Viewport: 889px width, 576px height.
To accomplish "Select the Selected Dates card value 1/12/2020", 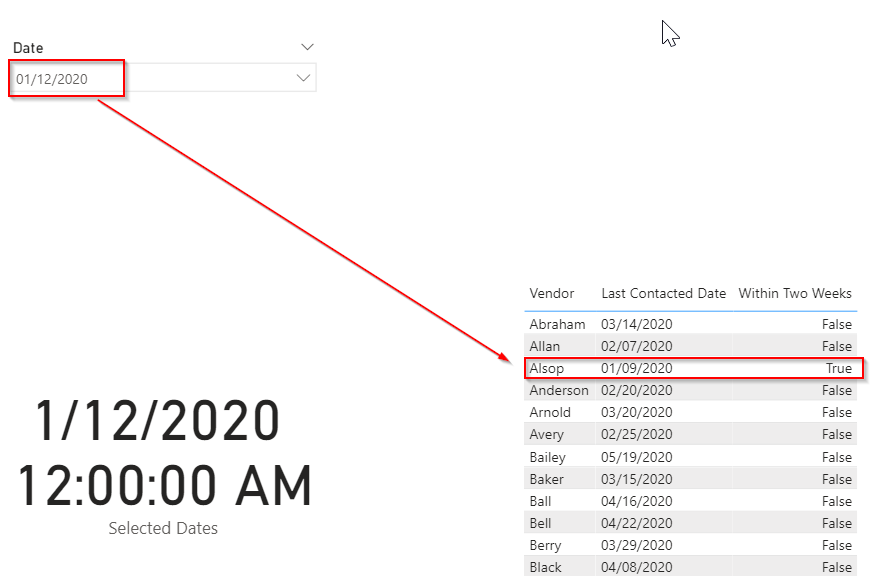I will click(158, 420).
